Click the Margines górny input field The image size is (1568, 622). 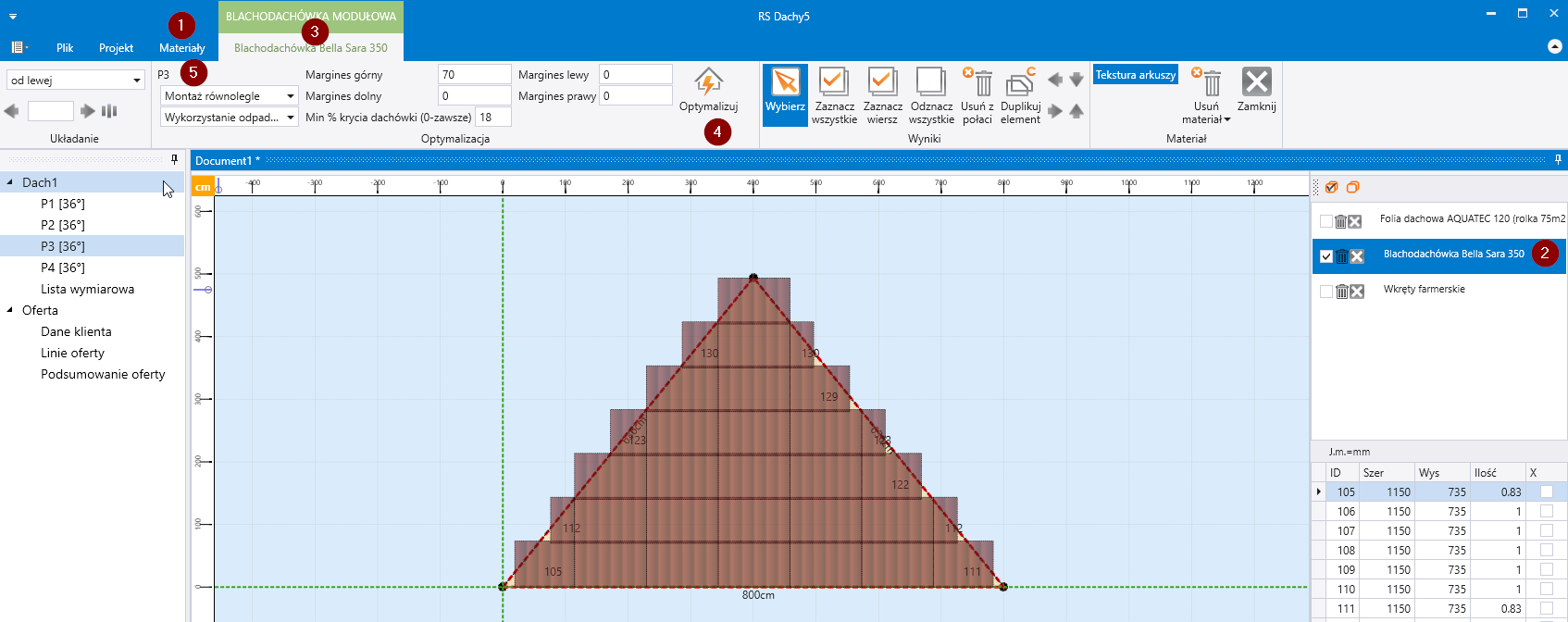click(474, 75)
